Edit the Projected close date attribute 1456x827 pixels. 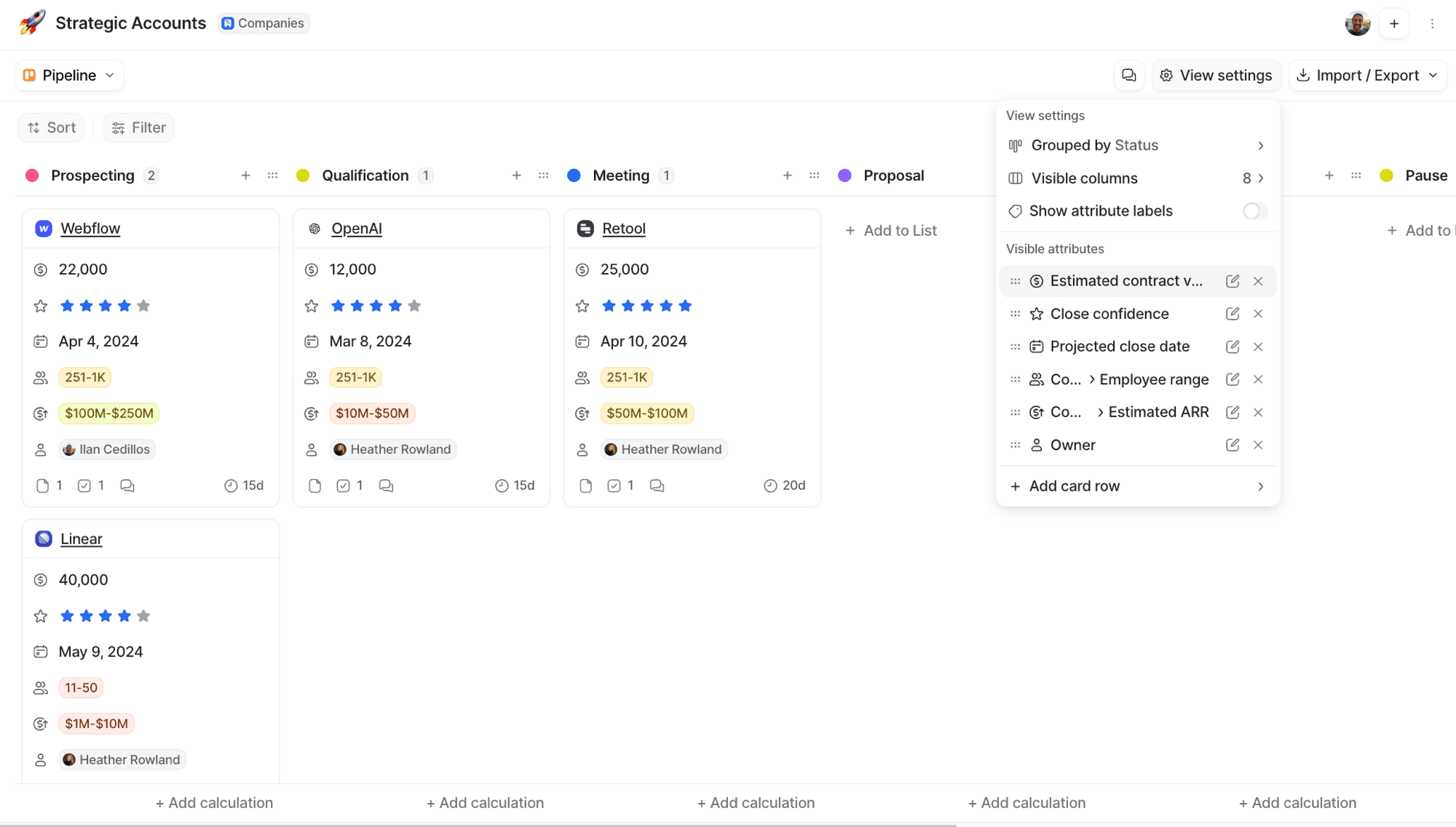click(x=1233, y=347)
